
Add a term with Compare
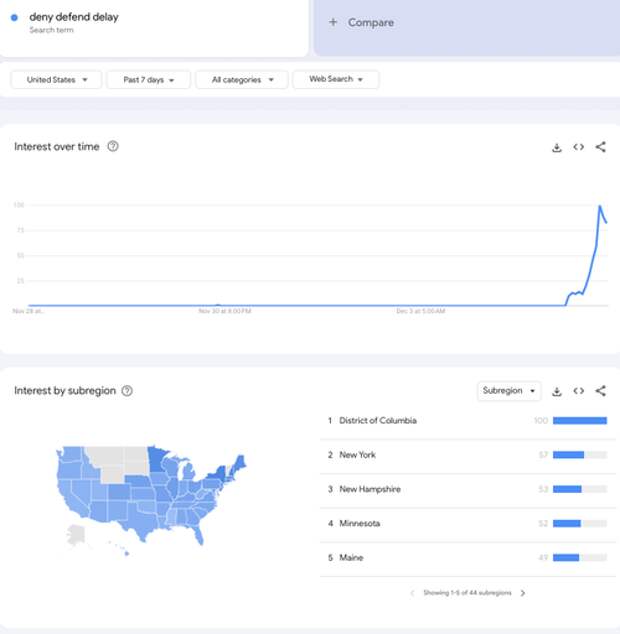362,23
